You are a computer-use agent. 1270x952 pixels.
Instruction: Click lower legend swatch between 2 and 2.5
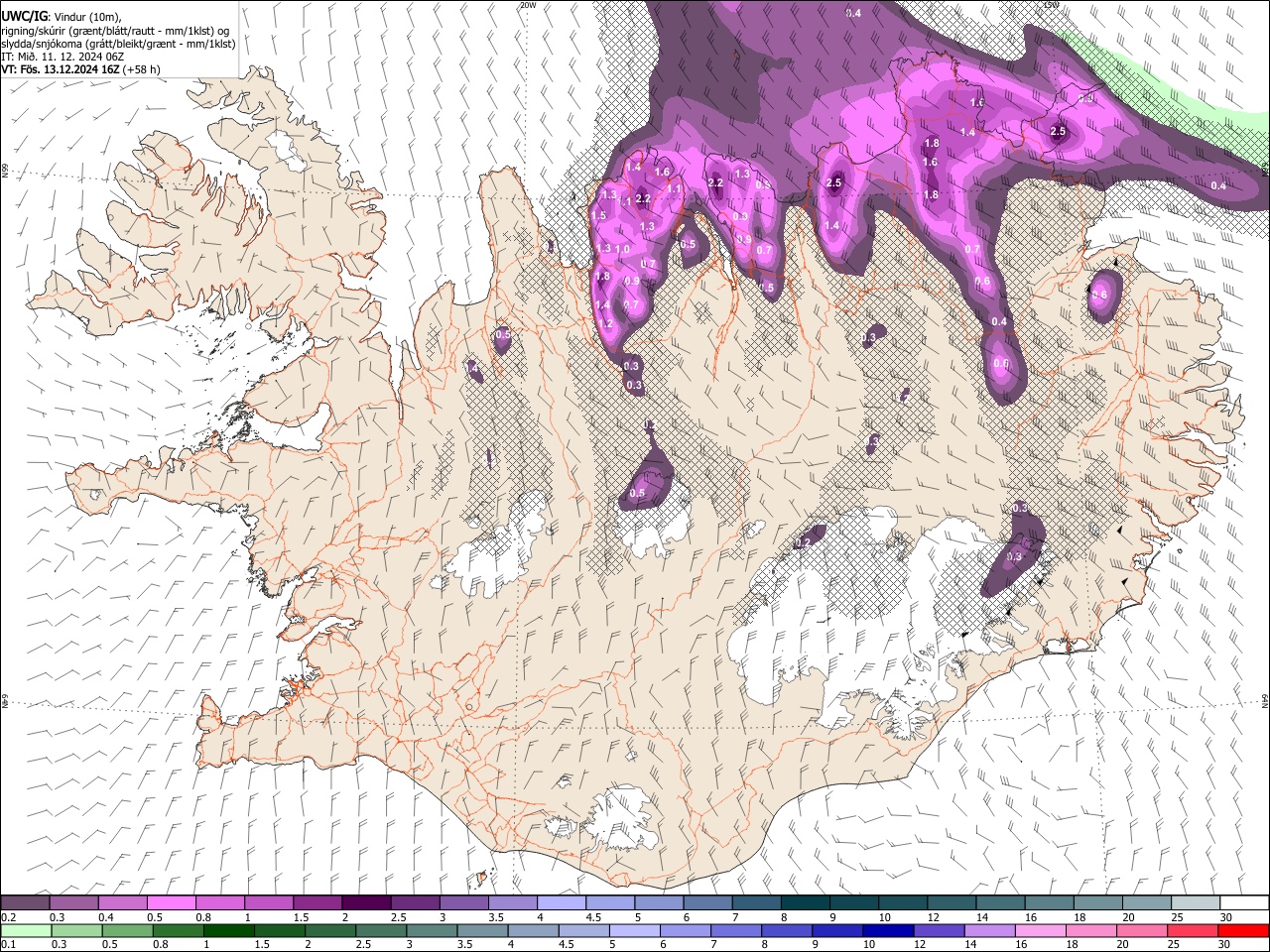tap(330, 930)
